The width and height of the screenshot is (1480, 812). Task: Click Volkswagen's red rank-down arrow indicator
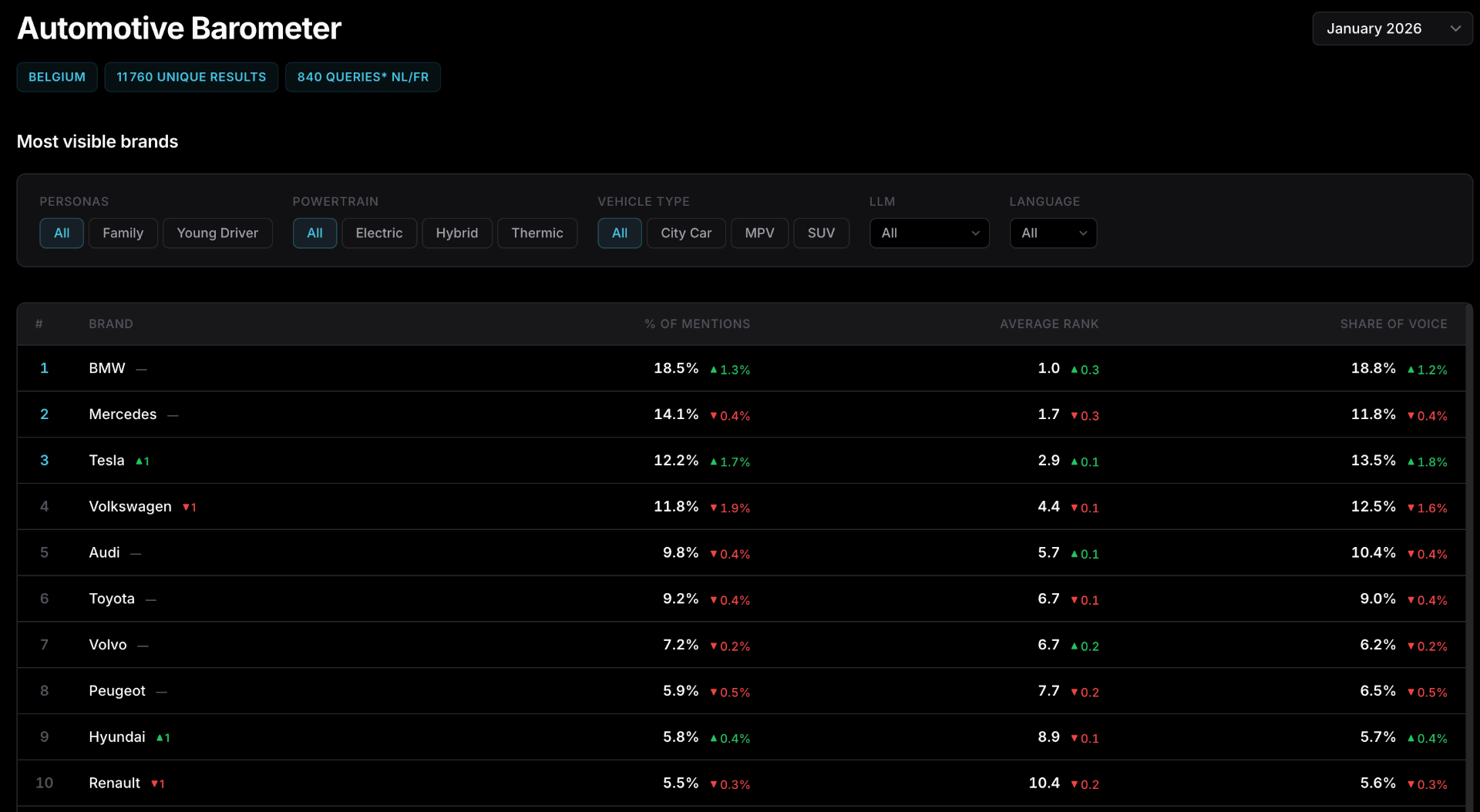(190, 508)
